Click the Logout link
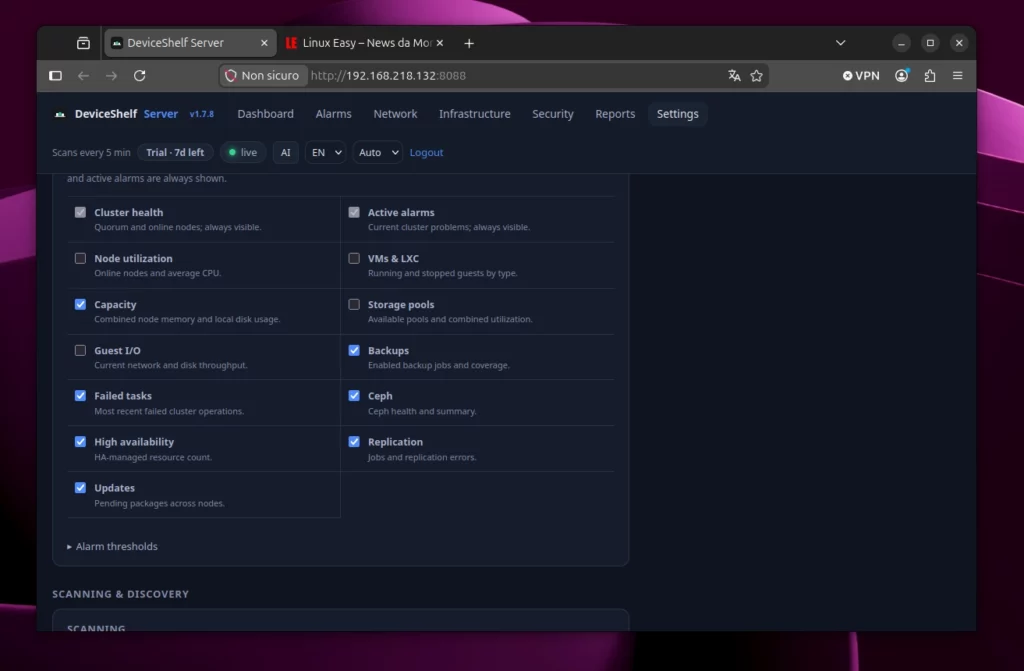This screenshot has width=1024, height=671. pos(426,152)
